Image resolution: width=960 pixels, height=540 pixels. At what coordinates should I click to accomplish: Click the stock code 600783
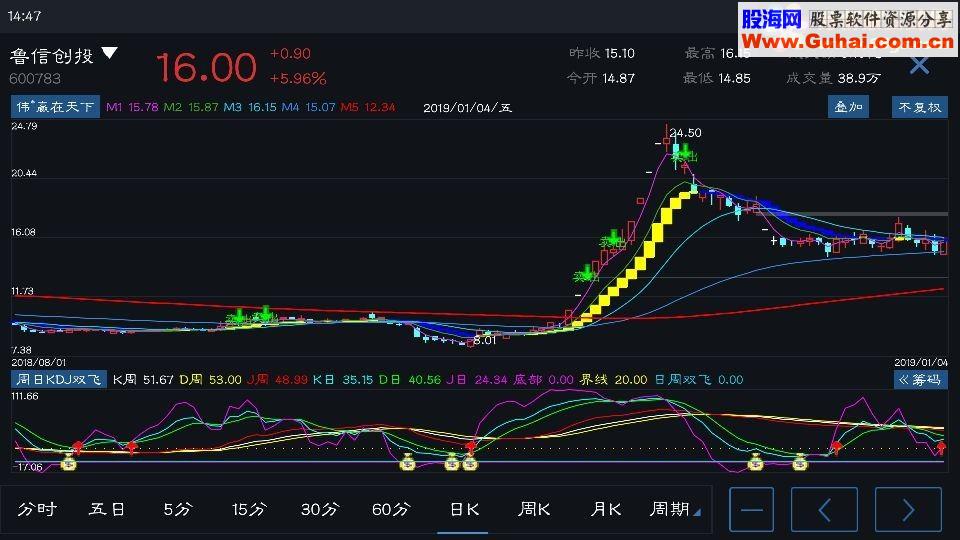(35, 78)
